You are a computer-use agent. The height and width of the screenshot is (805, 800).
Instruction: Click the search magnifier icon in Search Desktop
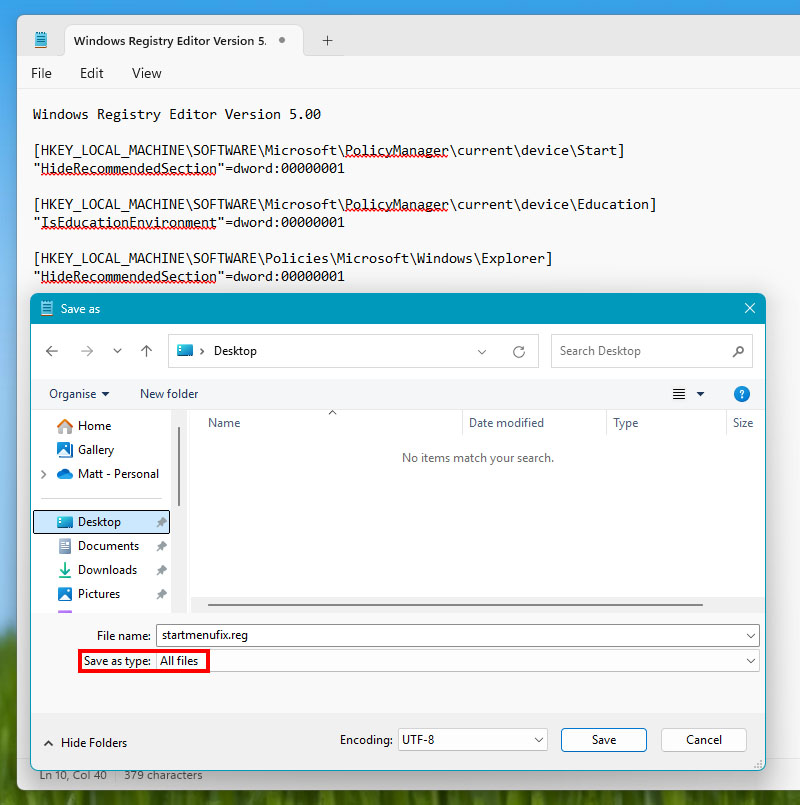click(x=738, y=351)
